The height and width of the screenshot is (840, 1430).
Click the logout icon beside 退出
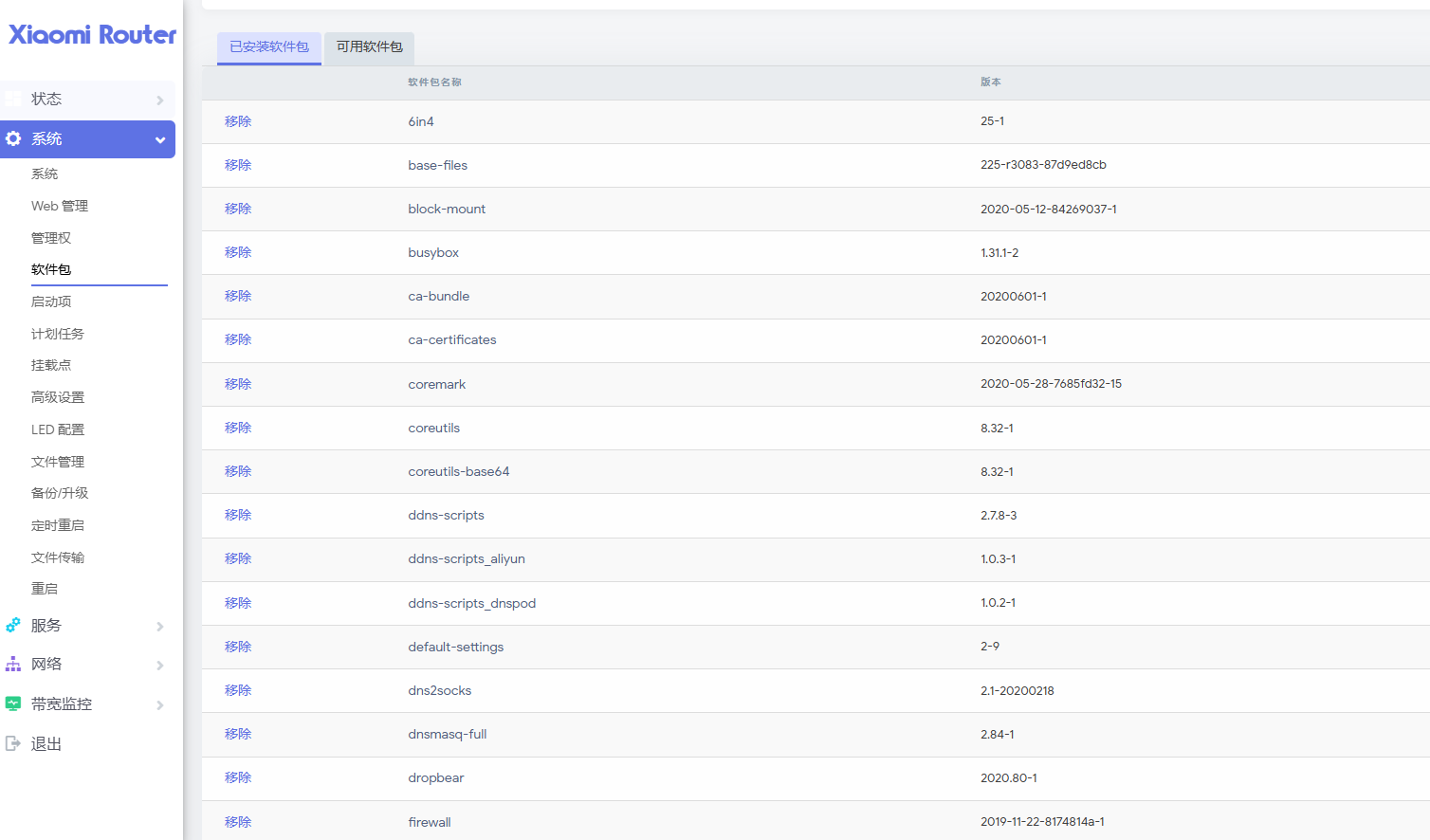13,743
